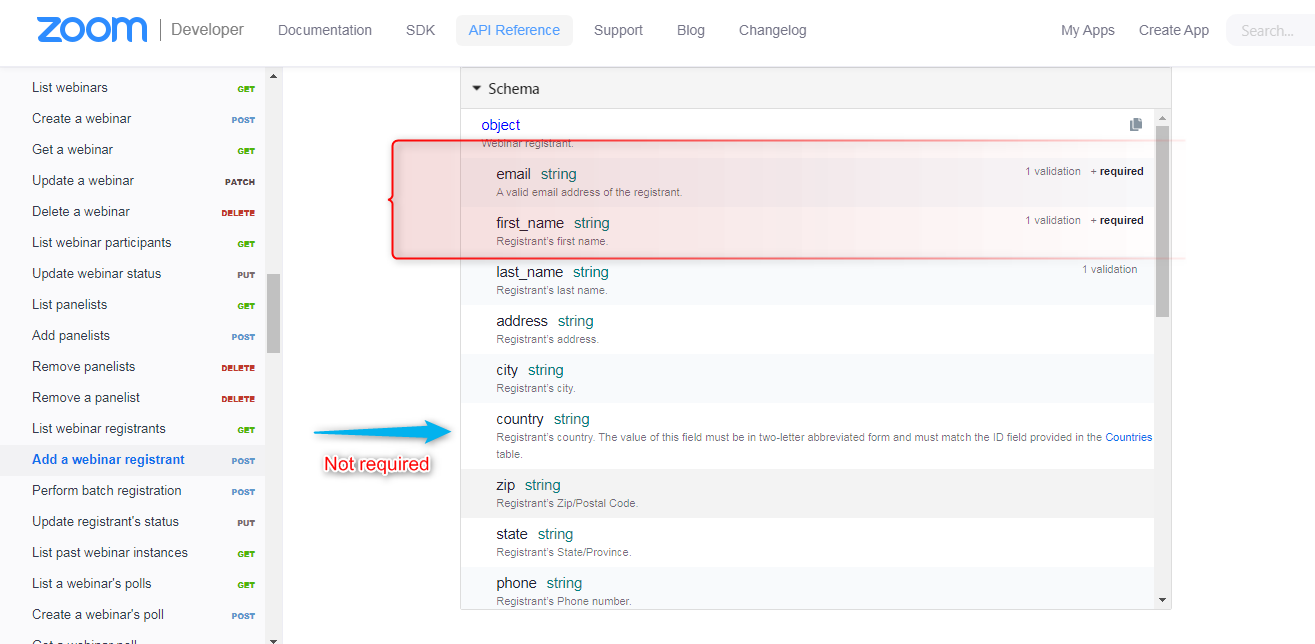Open My Apps
The height and width of the screenshot is (644, 1315).
(1088, 30)
